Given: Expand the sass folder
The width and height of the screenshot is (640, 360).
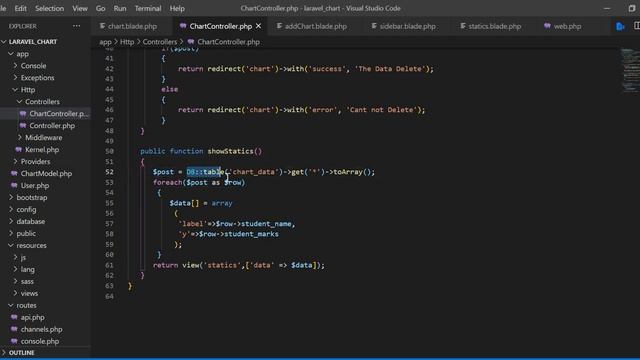Looking at the screenshot, I should 27,282.
